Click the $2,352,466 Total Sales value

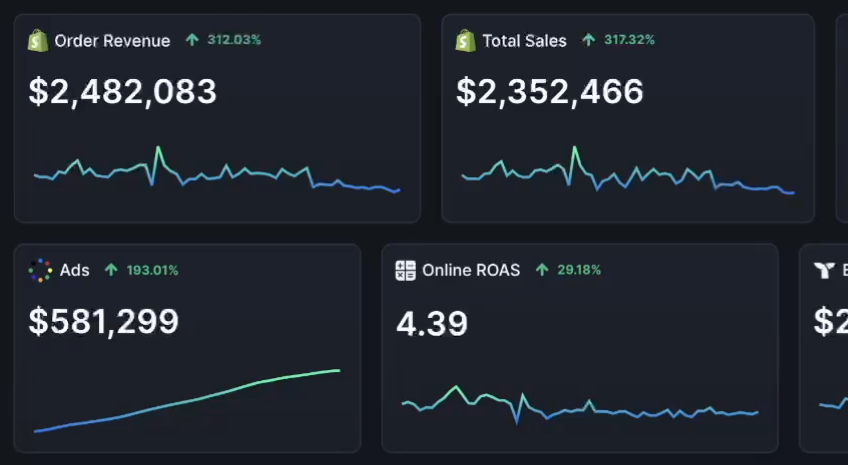click(550, 92)
